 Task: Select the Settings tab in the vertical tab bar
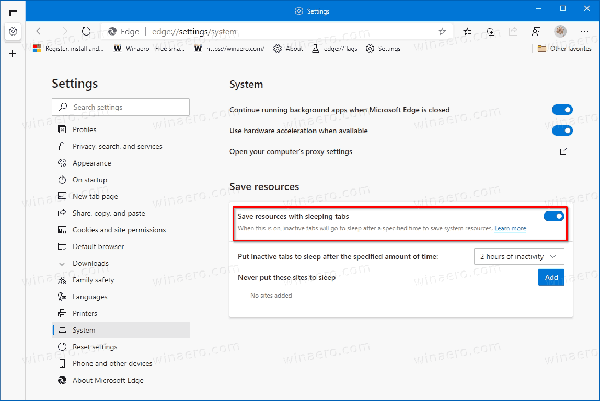click(13, 31)
